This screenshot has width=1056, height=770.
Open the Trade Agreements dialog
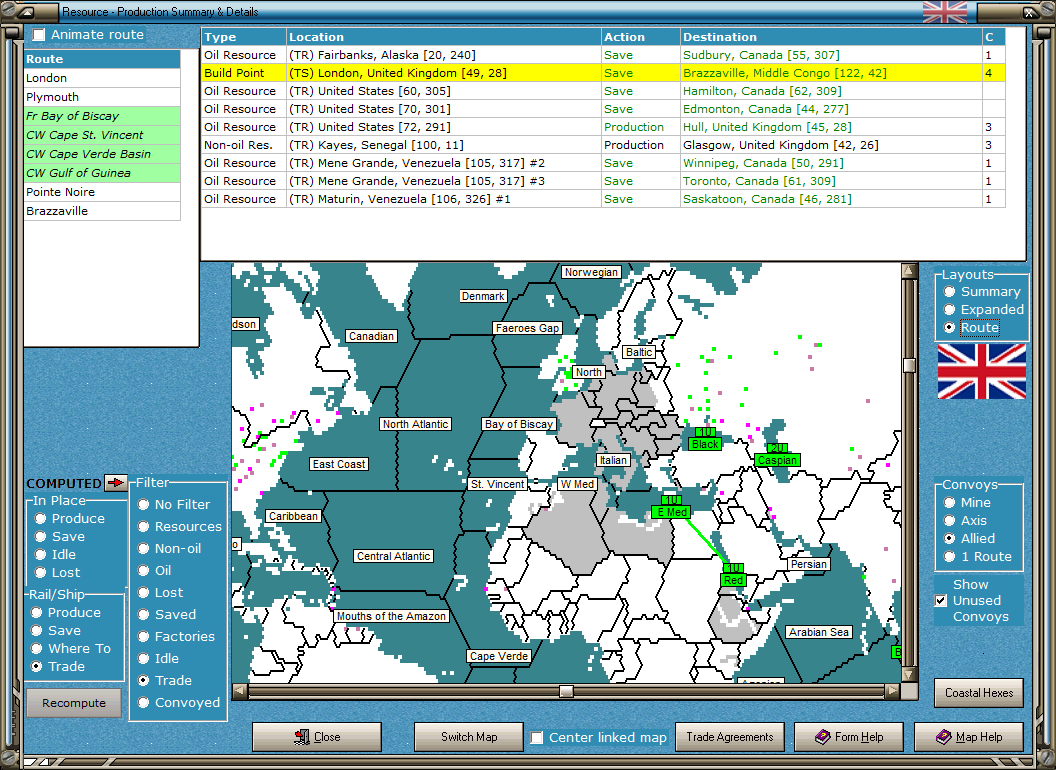click(729, 737)
